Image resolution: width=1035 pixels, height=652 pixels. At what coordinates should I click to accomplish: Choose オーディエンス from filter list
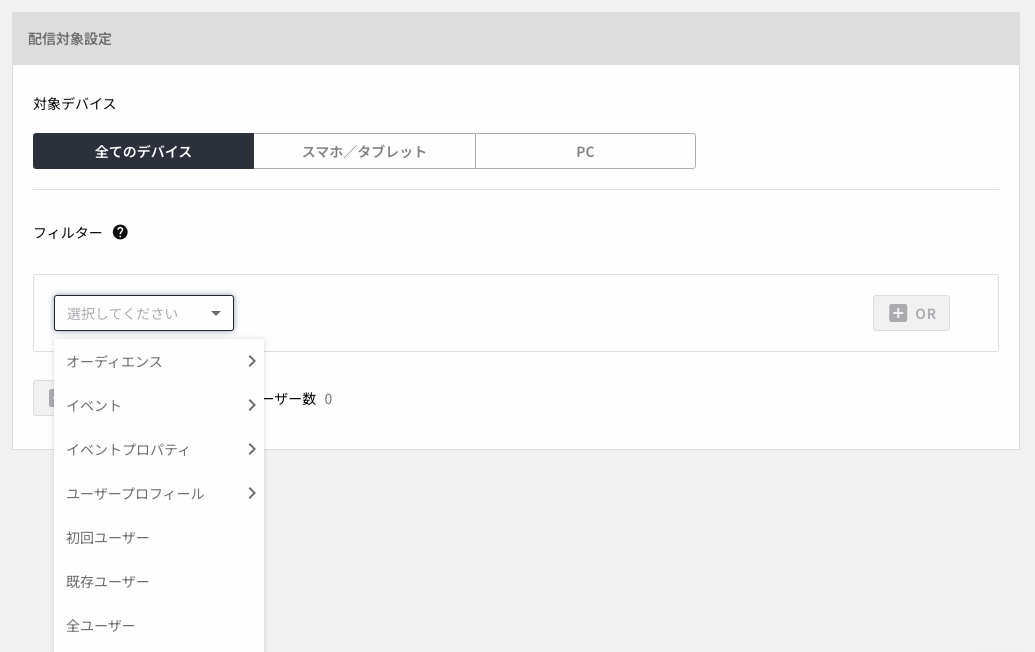tap(158, 362)
